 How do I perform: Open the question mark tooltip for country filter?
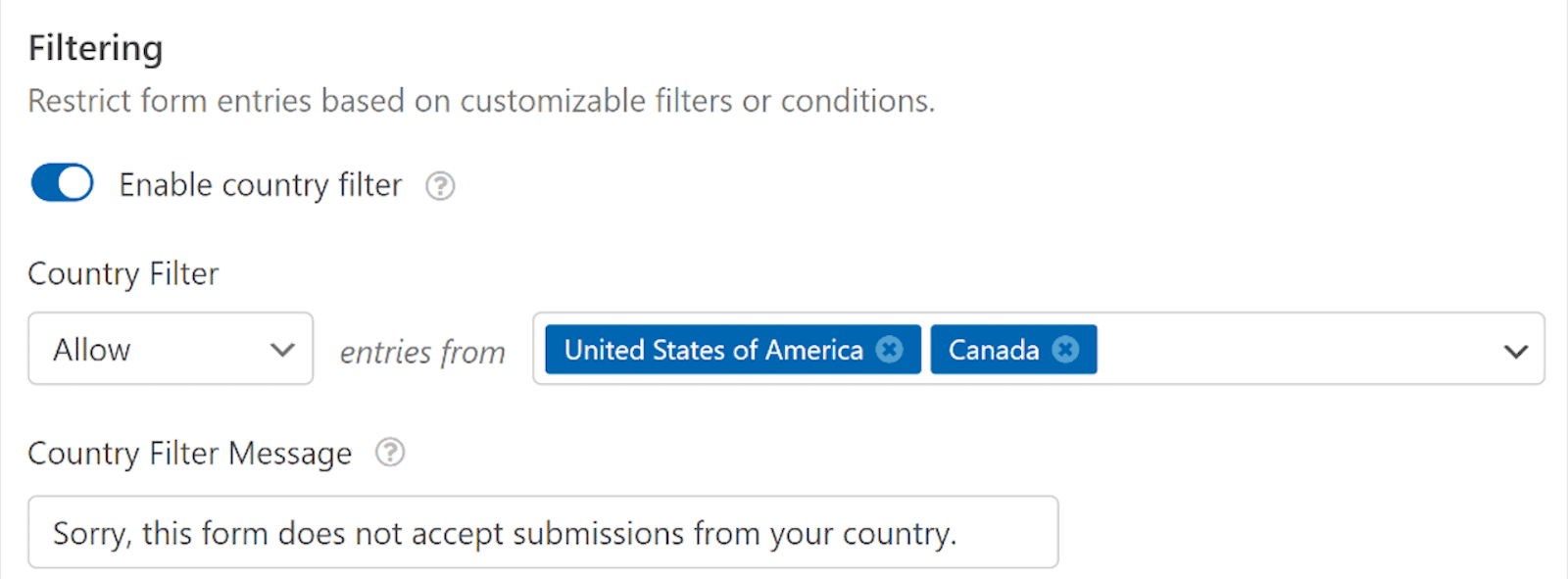[x=440, y=185]
